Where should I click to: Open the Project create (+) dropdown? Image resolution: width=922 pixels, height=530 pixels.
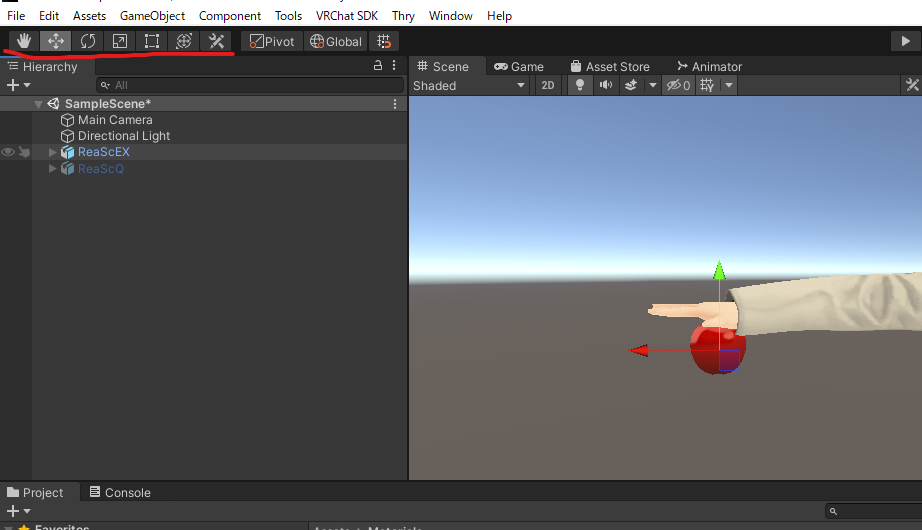18,511
